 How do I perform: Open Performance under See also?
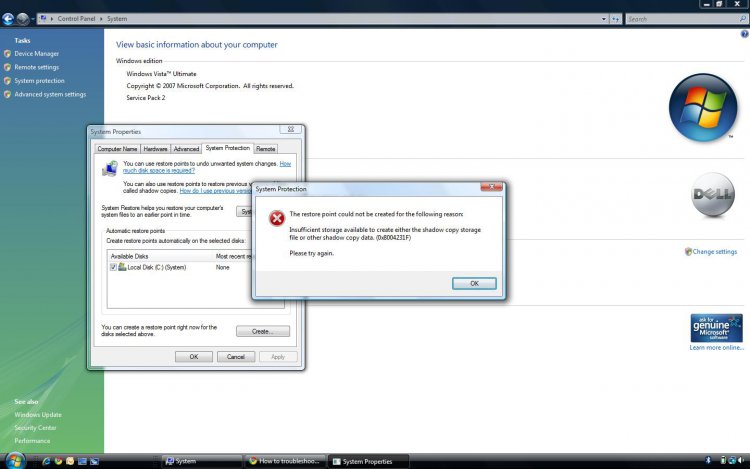tap(32, 440)
